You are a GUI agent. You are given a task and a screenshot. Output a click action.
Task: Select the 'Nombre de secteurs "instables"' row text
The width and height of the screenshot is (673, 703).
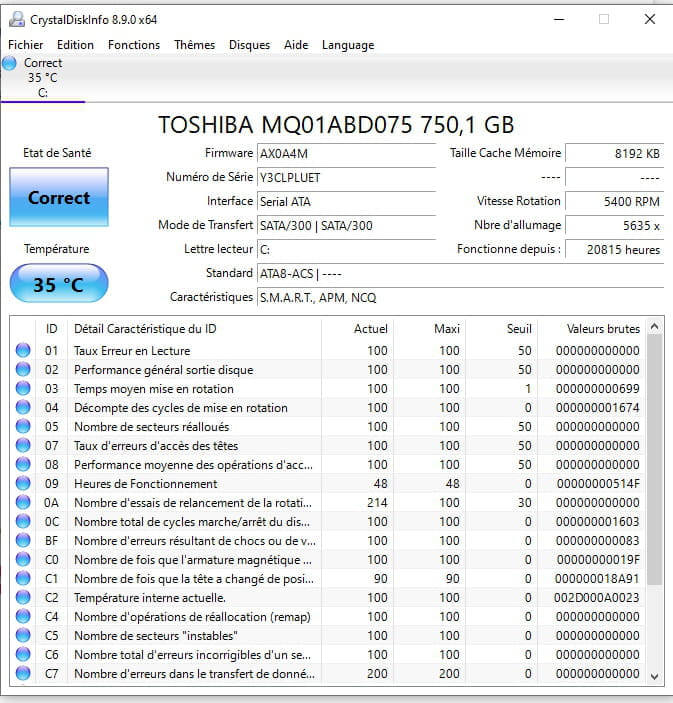pos(156,636)
